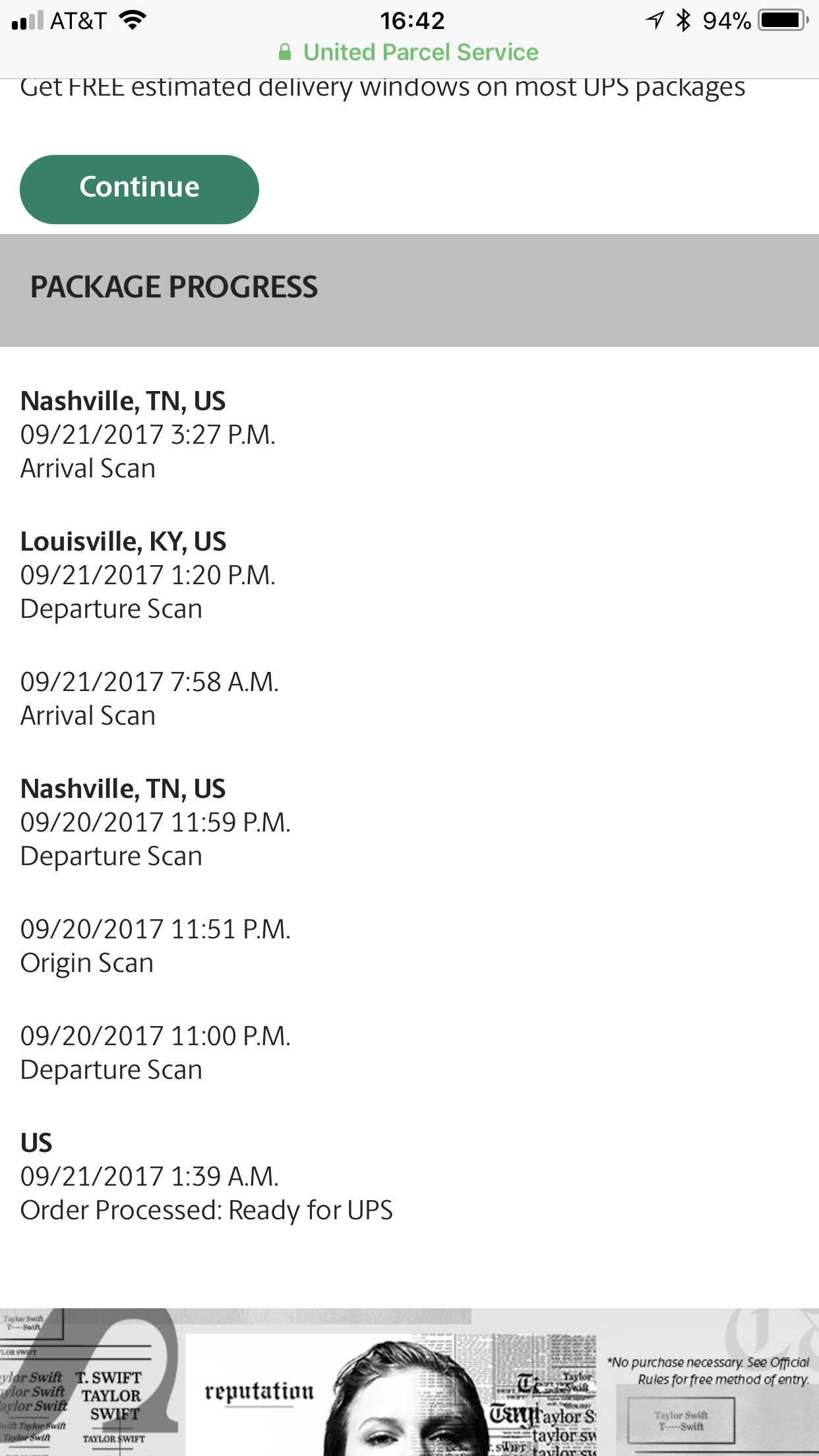The width and height of the screenshot is (819, 1456).
Task: Tap the green lock icon in address bar
Action: pos(285,52)
